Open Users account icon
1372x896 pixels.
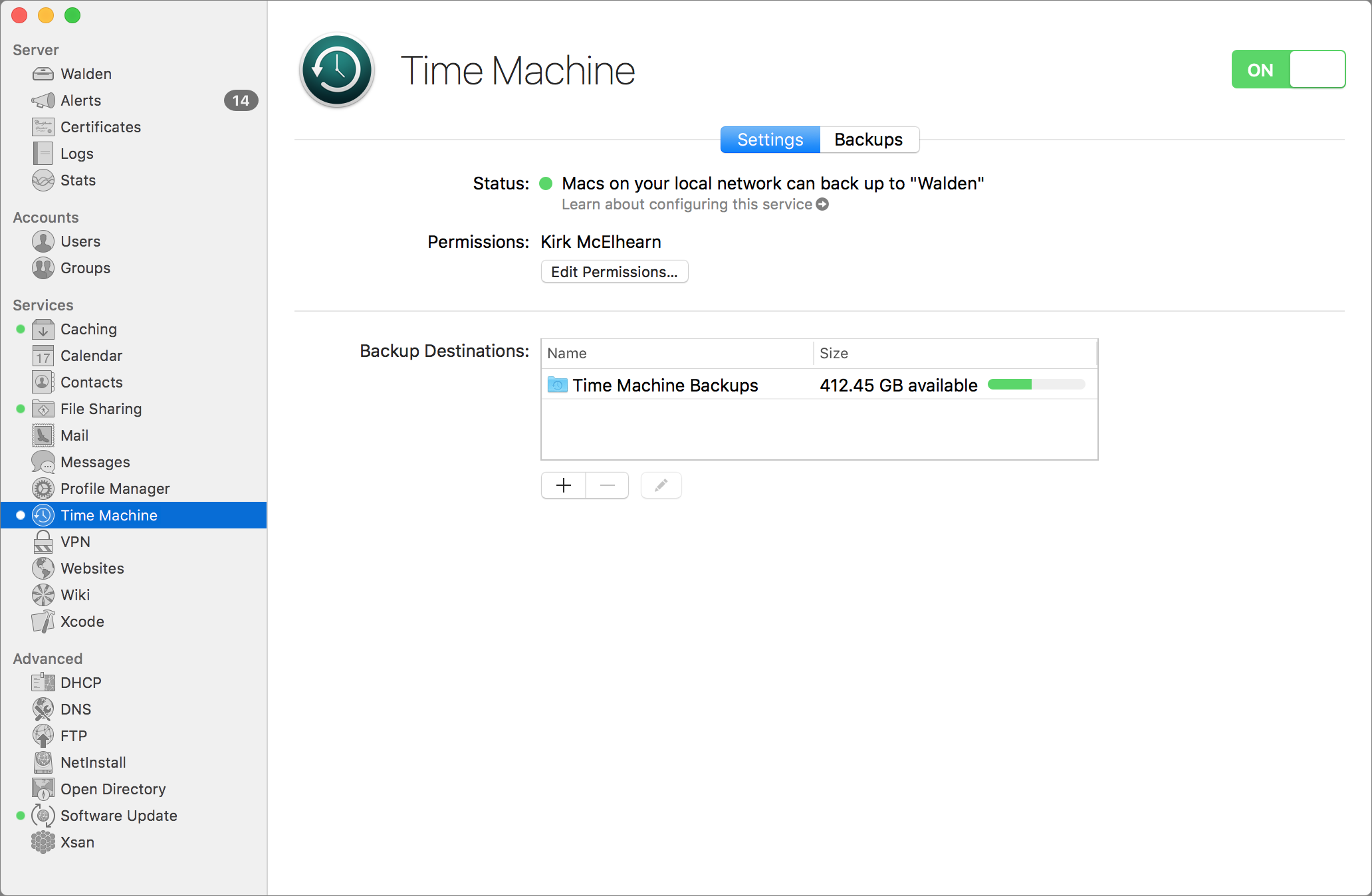pos(43,241)
